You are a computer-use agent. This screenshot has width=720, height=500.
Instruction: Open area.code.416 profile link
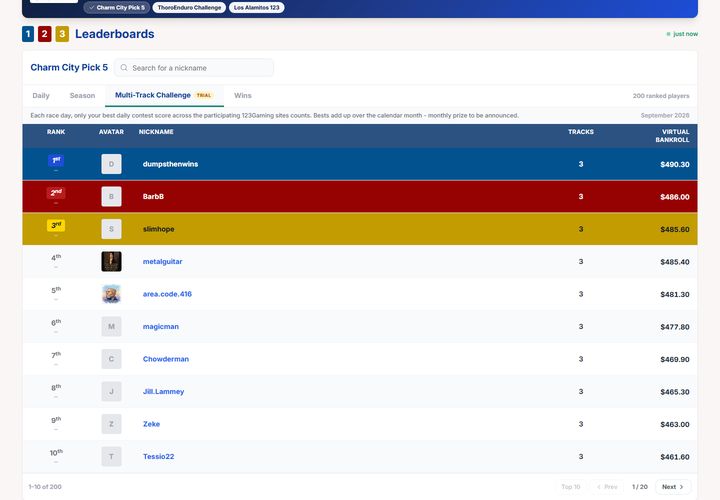(167, 294)
